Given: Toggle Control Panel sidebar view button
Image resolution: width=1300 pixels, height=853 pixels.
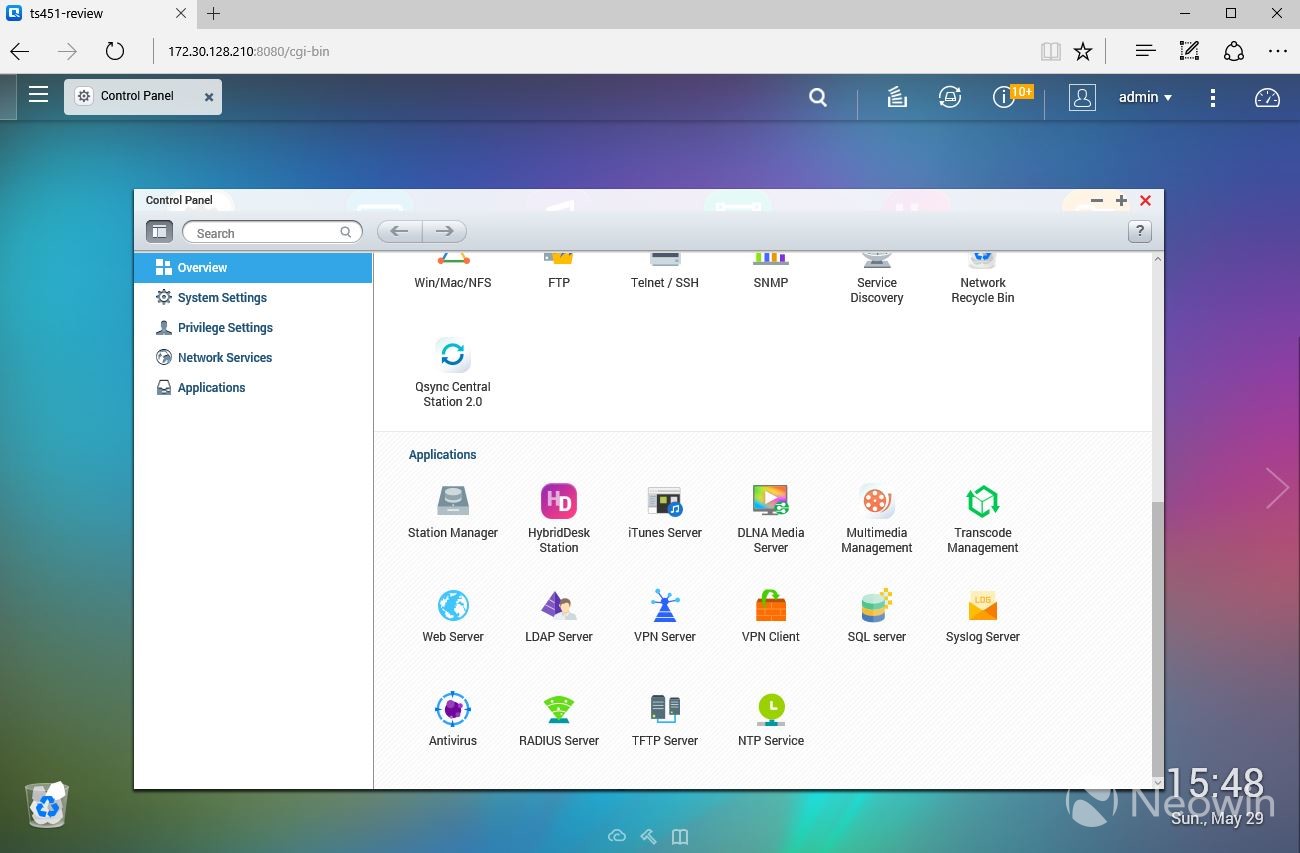Looking at the screenshot, I should pyautogui.click(x=159, y=232).
